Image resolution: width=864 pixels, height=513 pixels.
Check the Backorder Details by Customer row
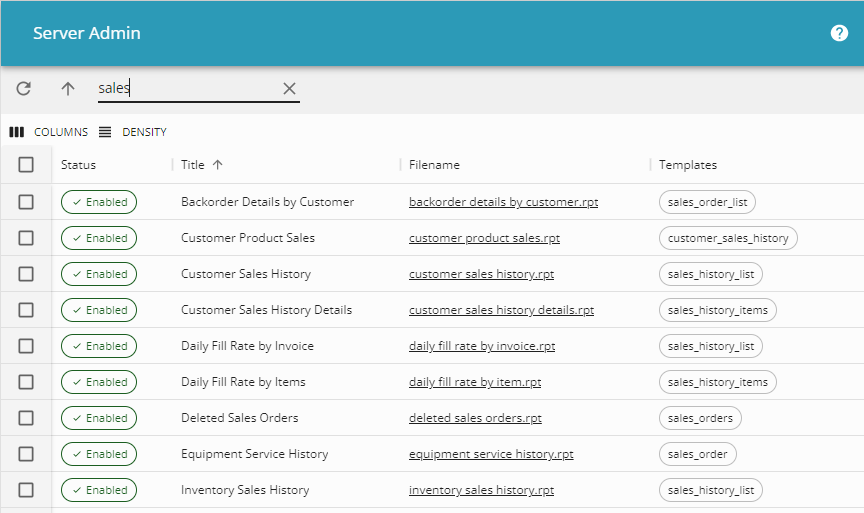coord(26,202)
